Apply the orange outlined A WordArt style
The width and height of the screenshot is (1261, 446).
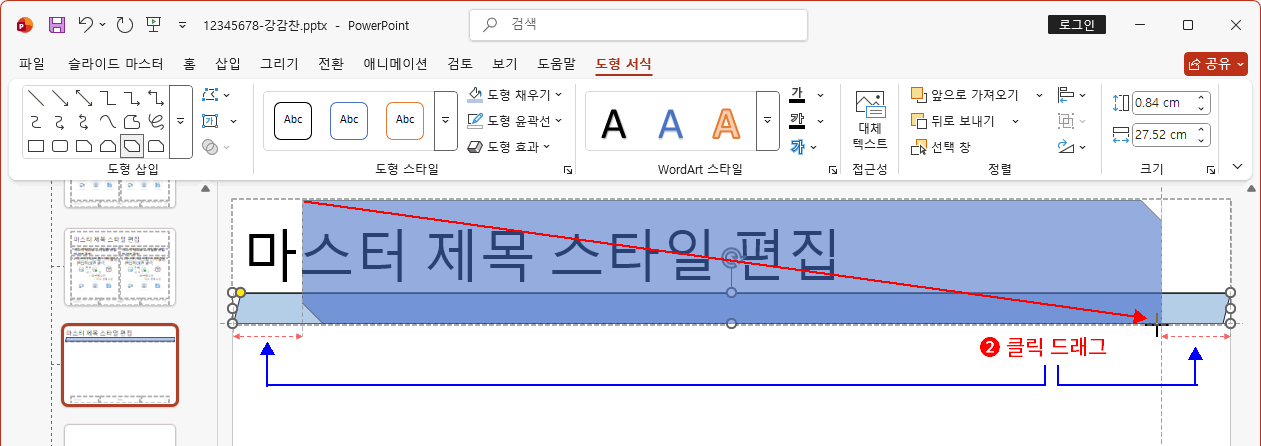point(726,122)
